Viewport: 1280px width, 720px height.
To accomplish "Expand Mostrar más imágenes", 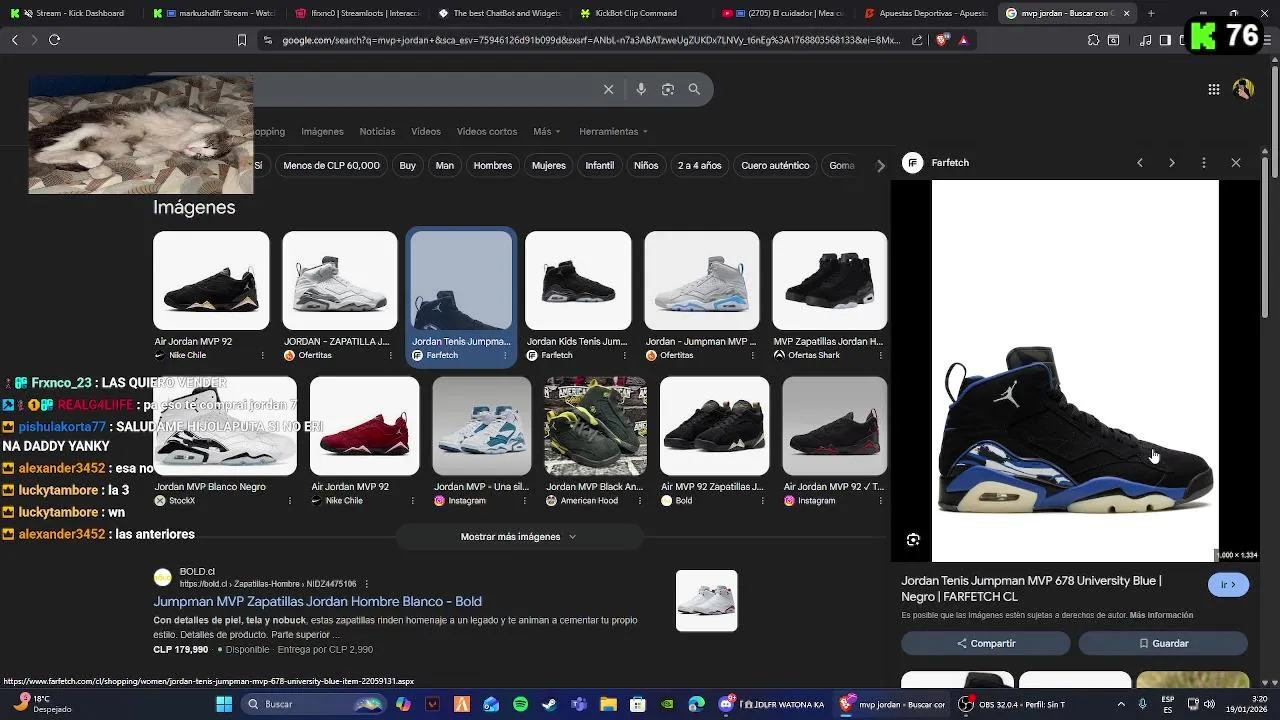I will click(x=518, y=537).
